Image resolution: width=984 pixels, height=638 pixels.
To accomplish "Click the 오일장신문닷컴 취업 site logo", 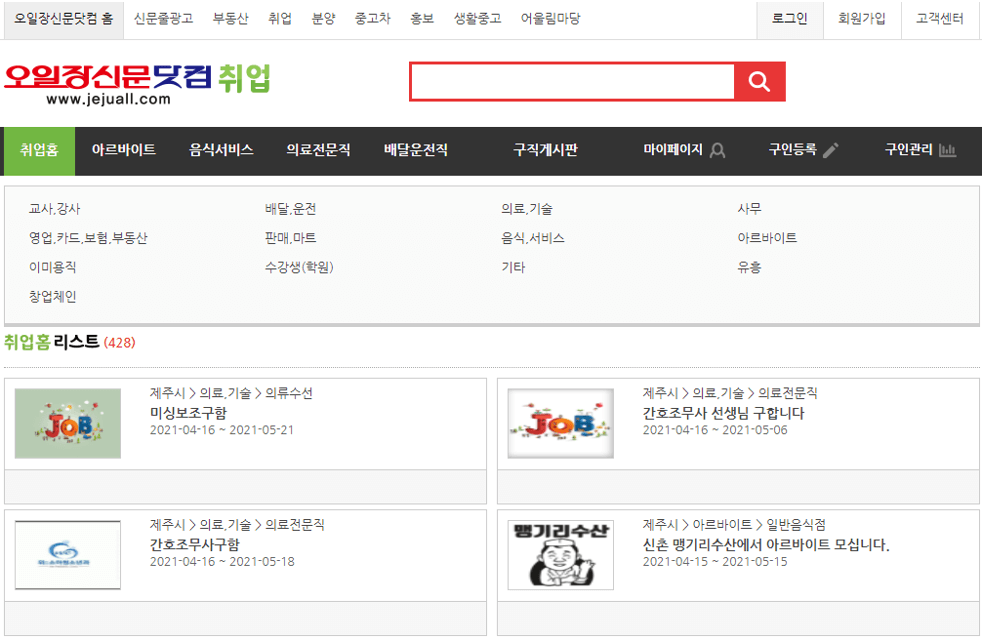I will [137, 83].
